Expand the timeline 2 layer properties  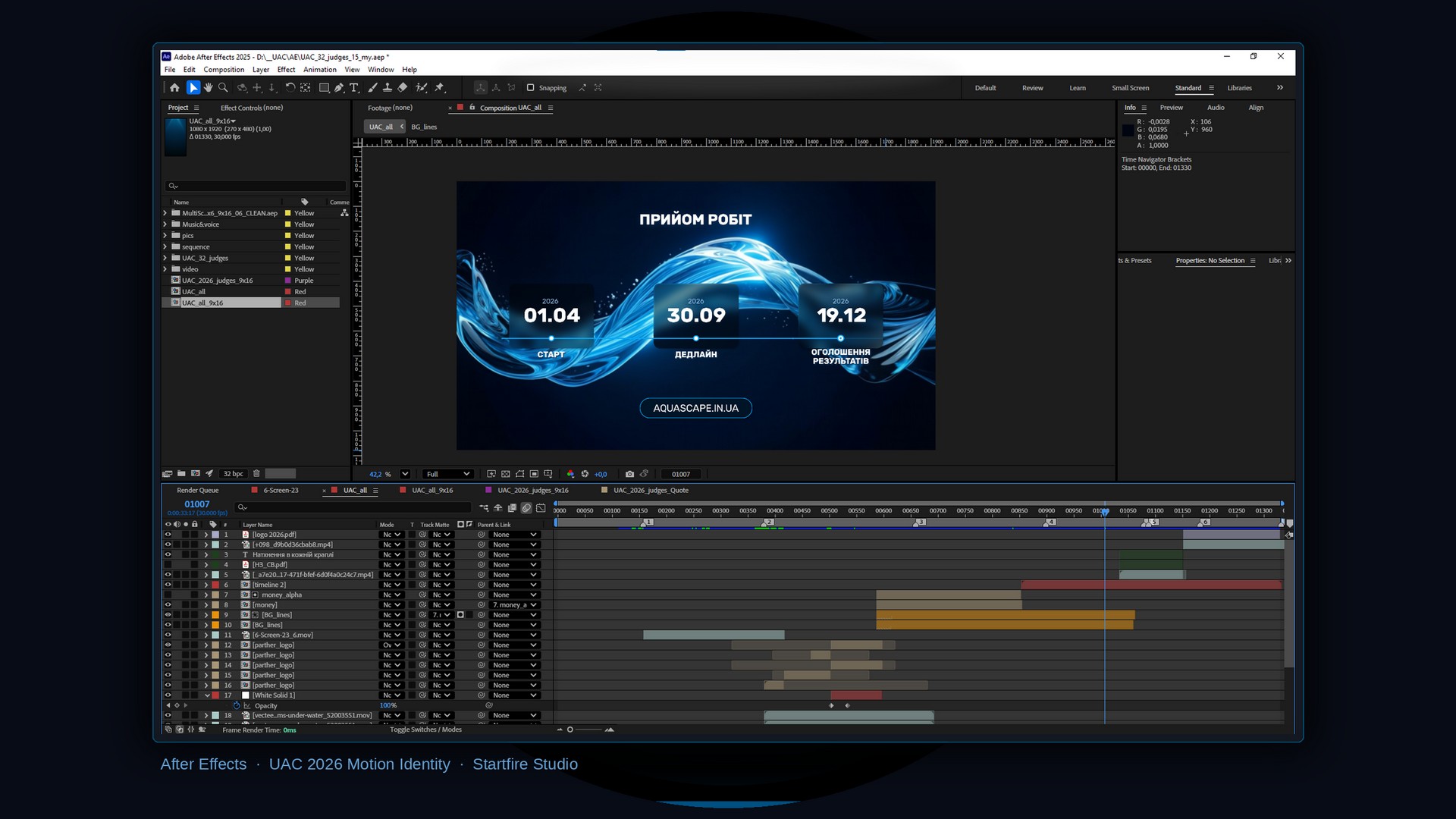[x=206, y=585]
